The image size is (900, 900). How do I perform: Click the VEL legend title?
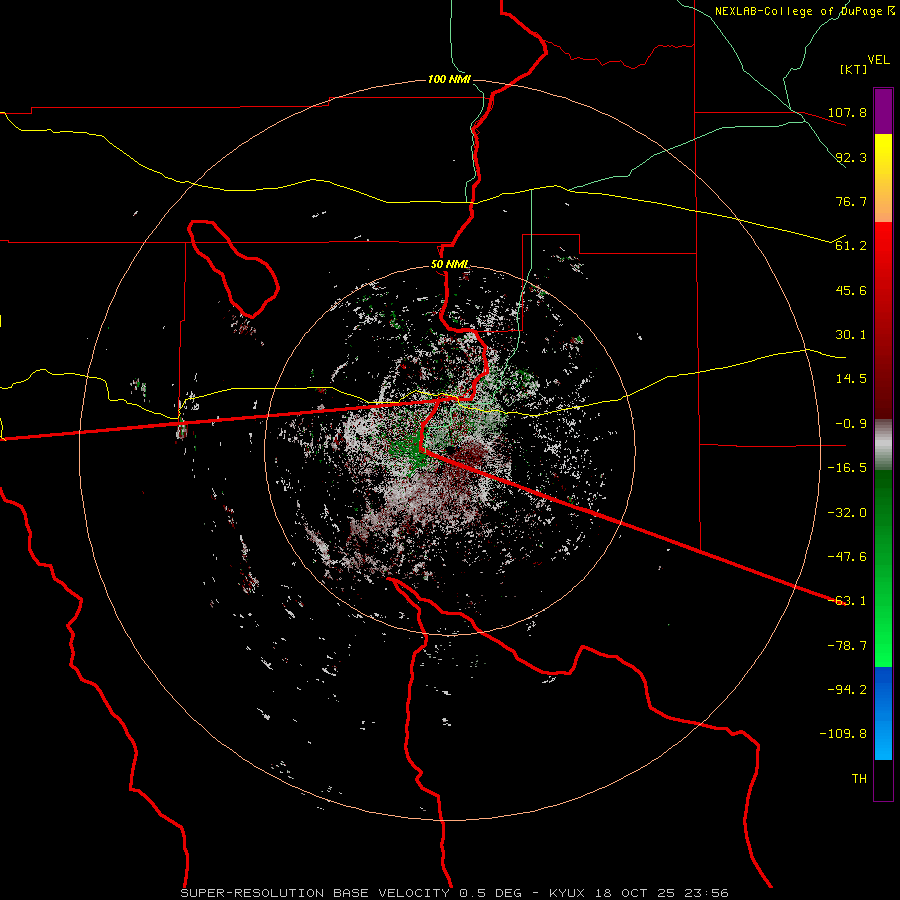pos(878,60)
